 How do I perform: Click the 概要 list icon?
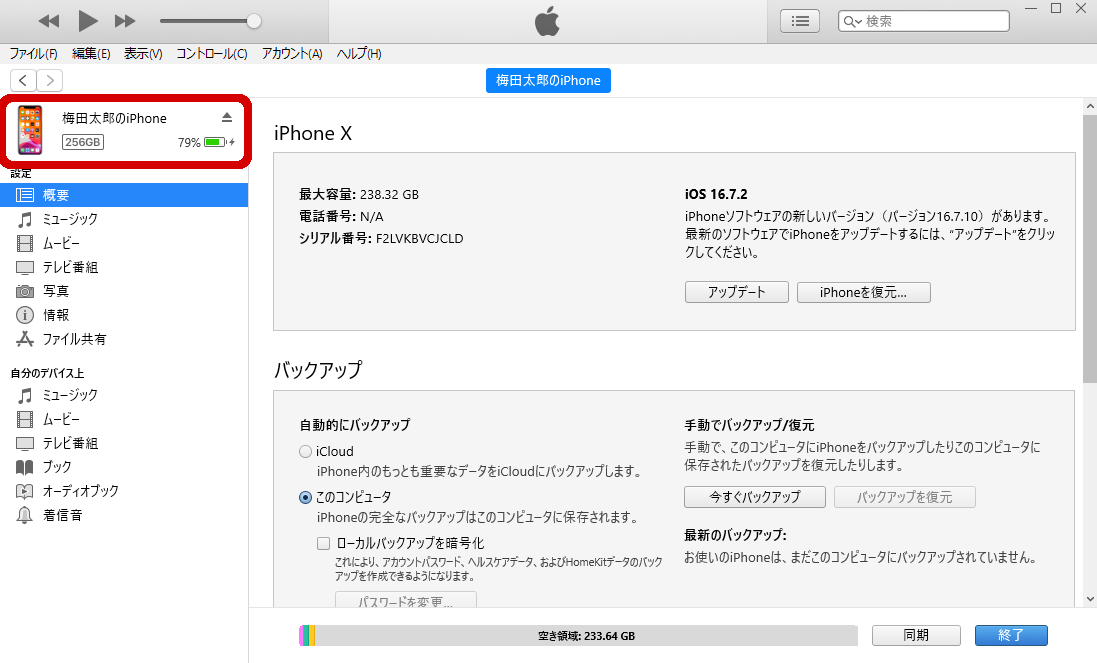pyautogui.click(x=24, y=195)
